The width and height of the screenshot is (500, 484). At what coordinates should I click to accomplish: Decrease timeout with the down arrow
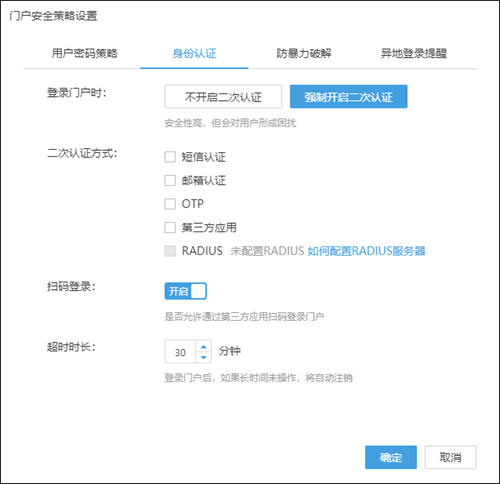(x=203, y=357)
